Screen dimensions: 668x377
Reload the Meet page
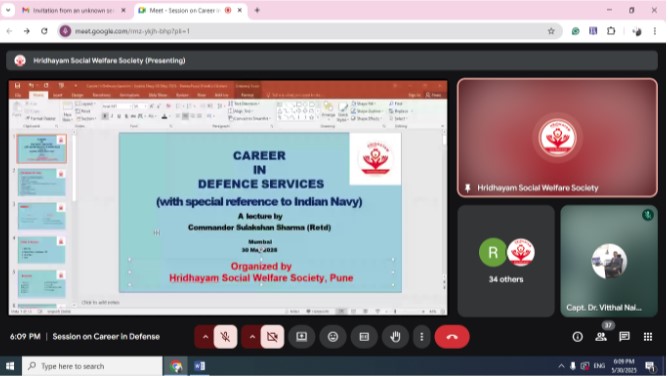[44, 31]
